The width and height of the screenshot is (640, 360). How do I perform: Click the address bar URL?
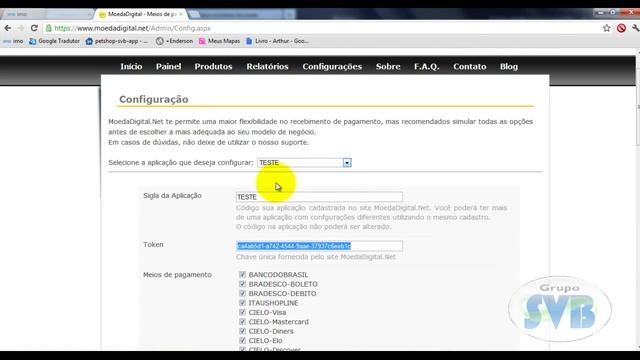[x=133, y=28]
